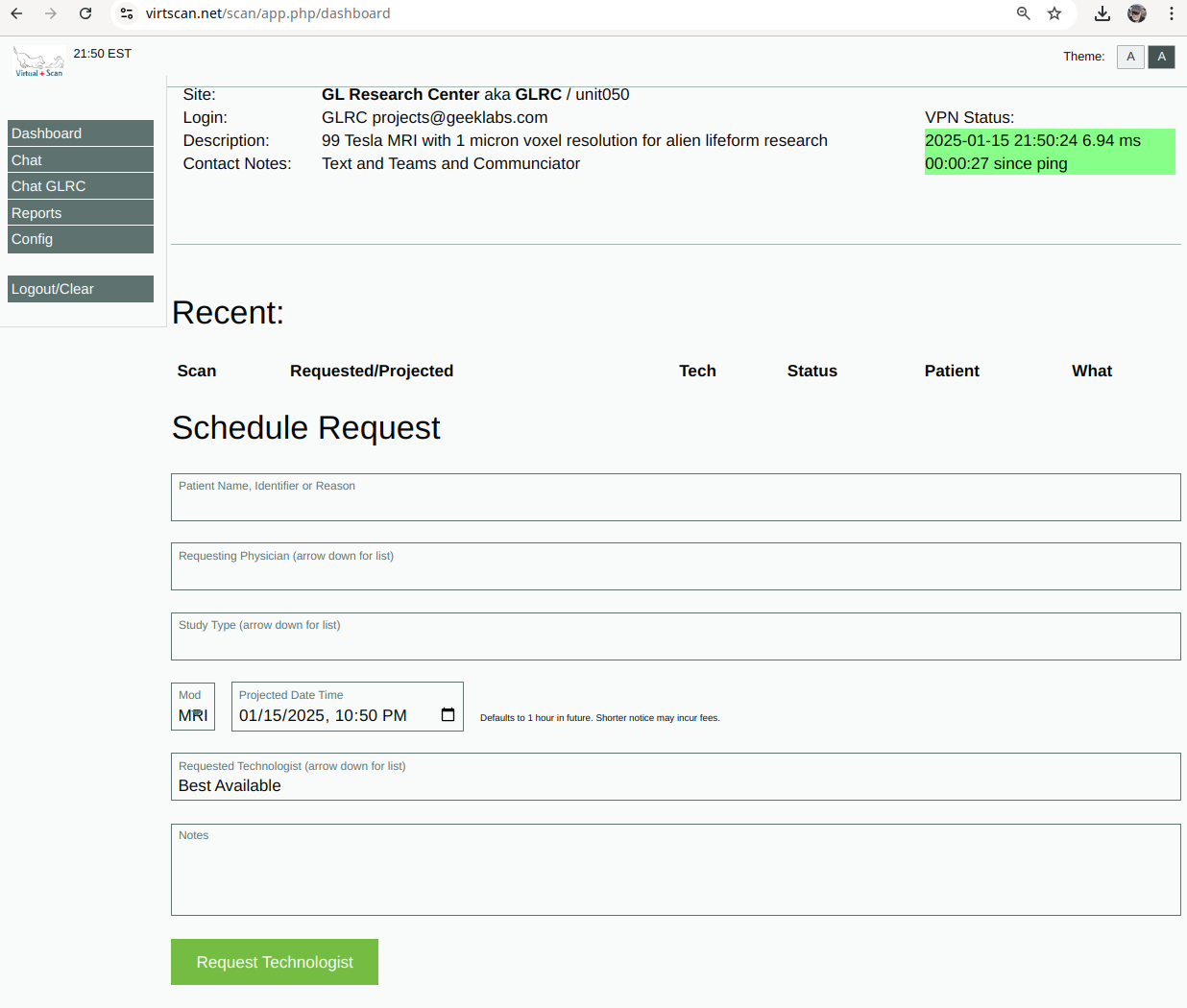Image resolution: width=1187 pixels, height=1008 pixels.
Task: Open the Reports menu item
Action: coord(81,213)
